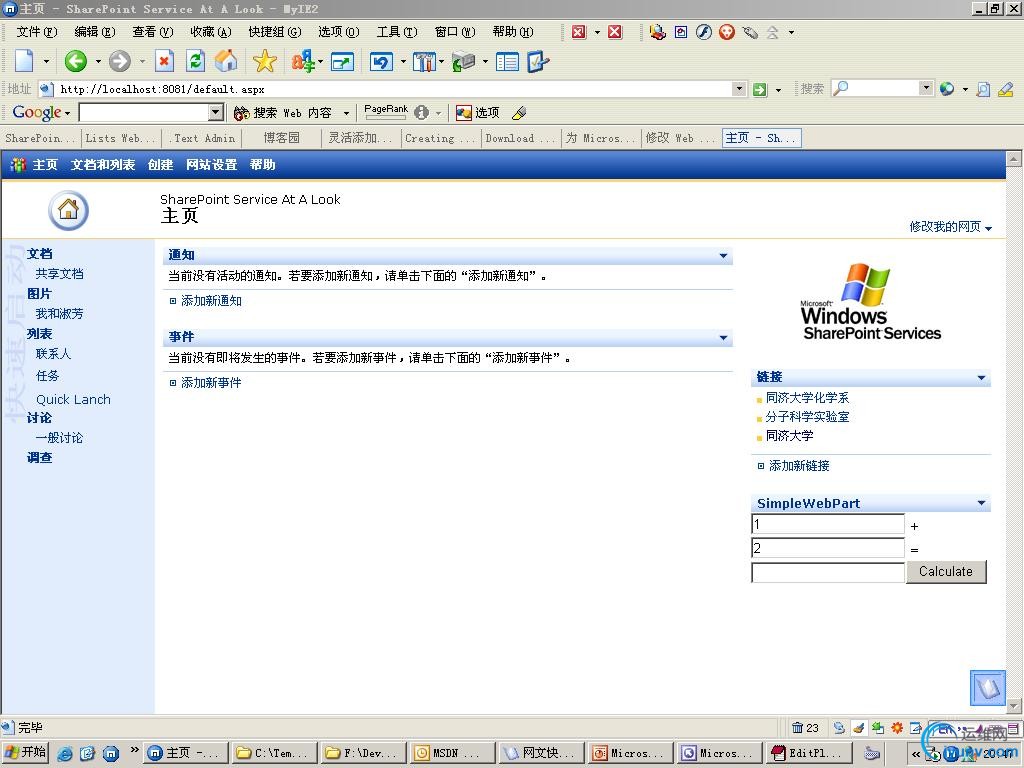Open the 文件(F) menu

coord(37,32)
